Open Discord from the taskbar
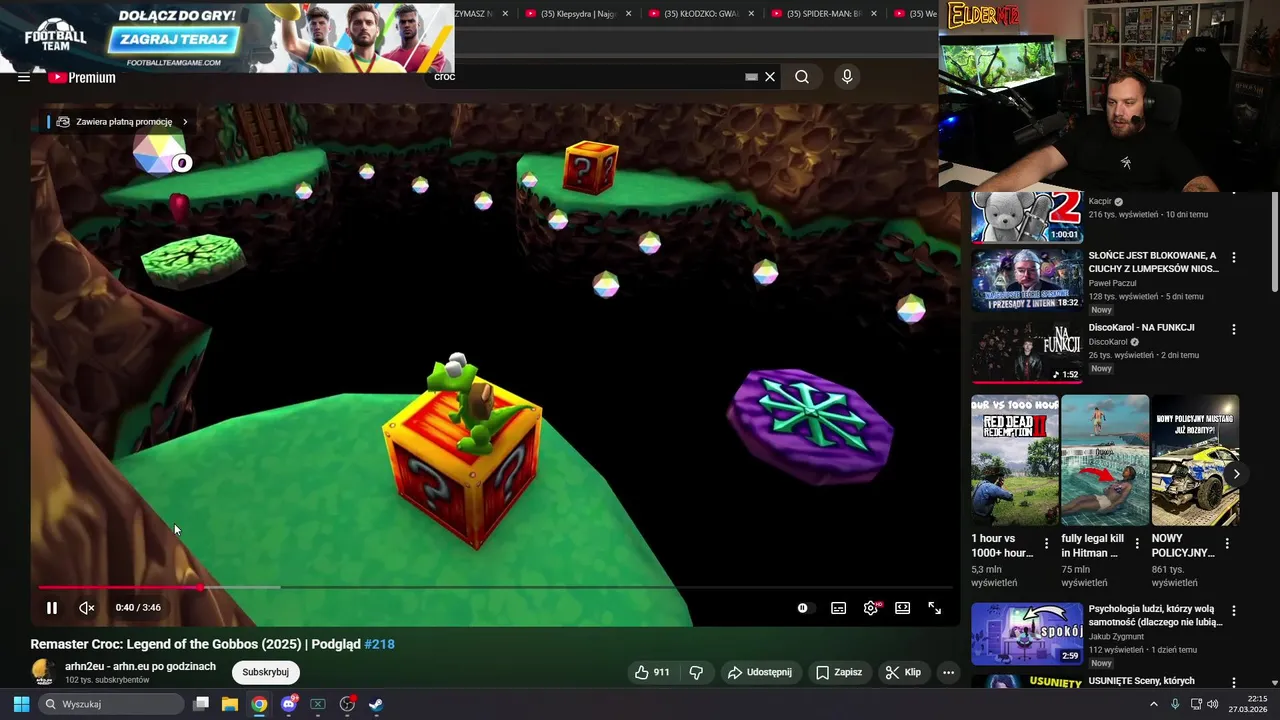 pyautogui.click(x=289, y=704)
